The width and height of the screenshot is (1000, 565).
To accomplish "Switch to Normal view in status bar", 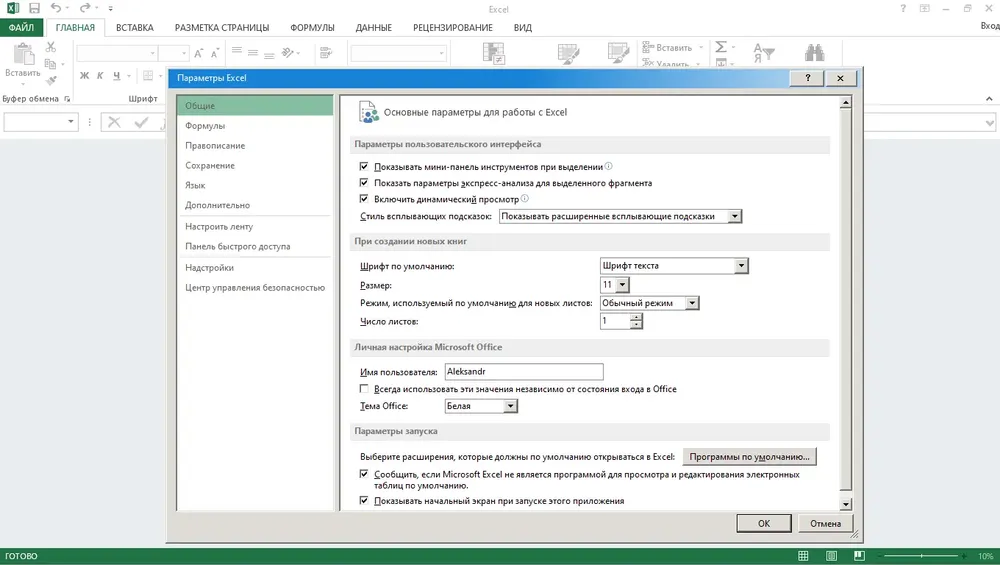I will click(804, 556).
